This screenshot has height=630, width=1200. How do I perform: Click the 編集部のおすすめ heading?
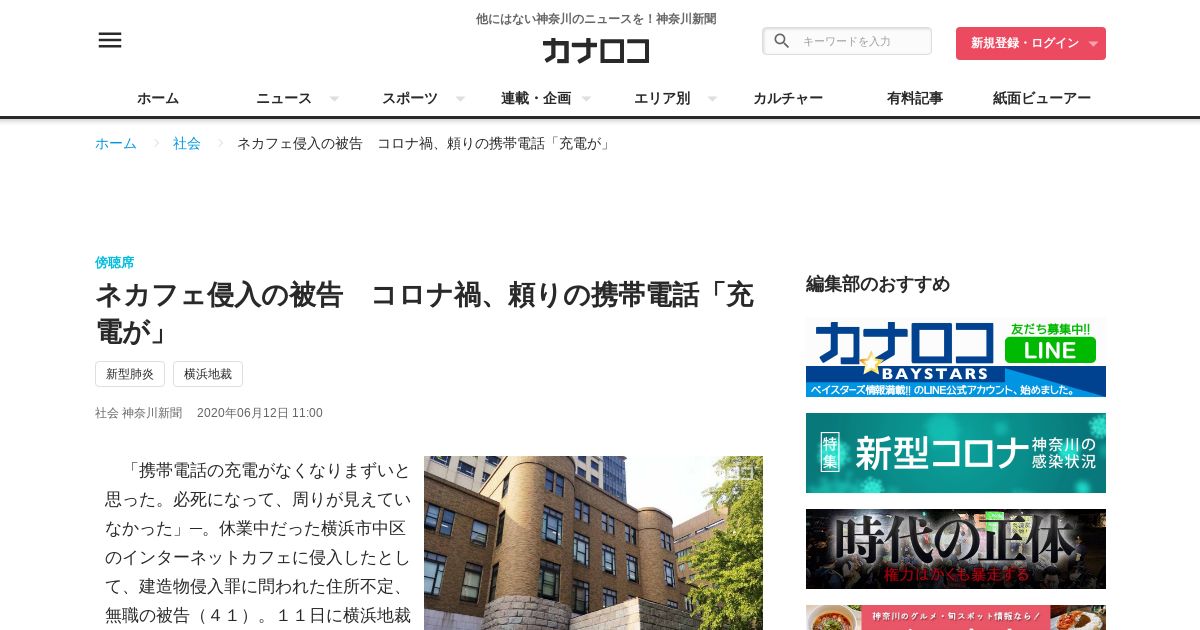coord(878,284)
